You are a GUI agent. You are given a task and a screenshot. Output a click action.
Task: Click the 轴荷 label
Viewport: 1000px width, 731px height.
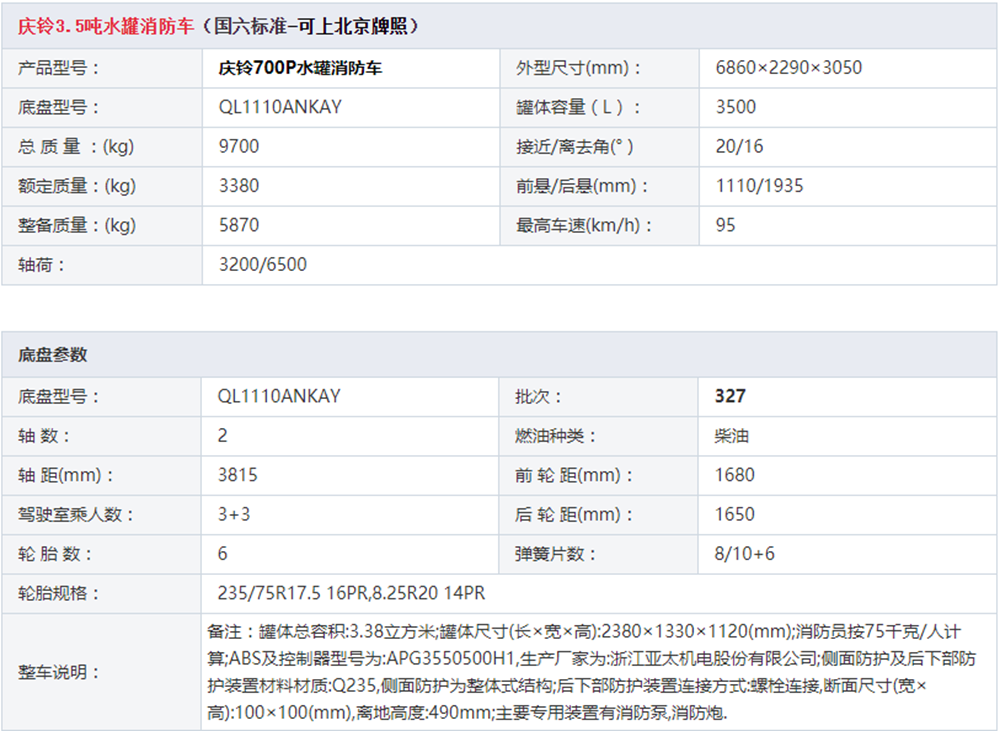pyautogui.click(x=41, y=264)
